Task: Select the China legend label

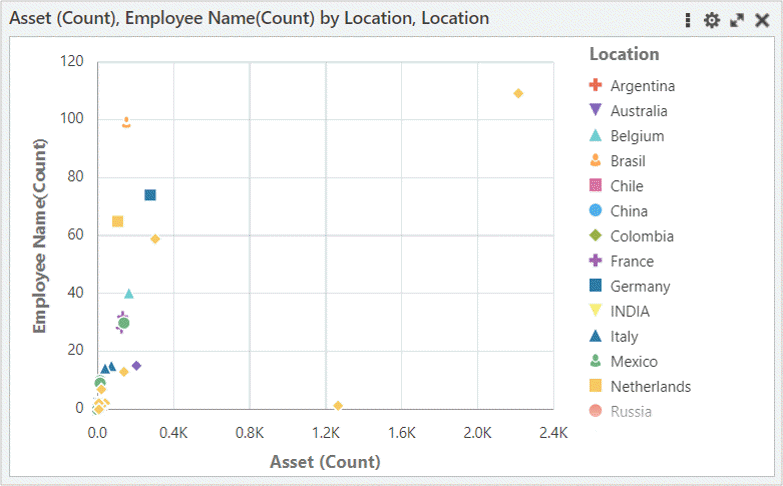Action: point(629,211)
